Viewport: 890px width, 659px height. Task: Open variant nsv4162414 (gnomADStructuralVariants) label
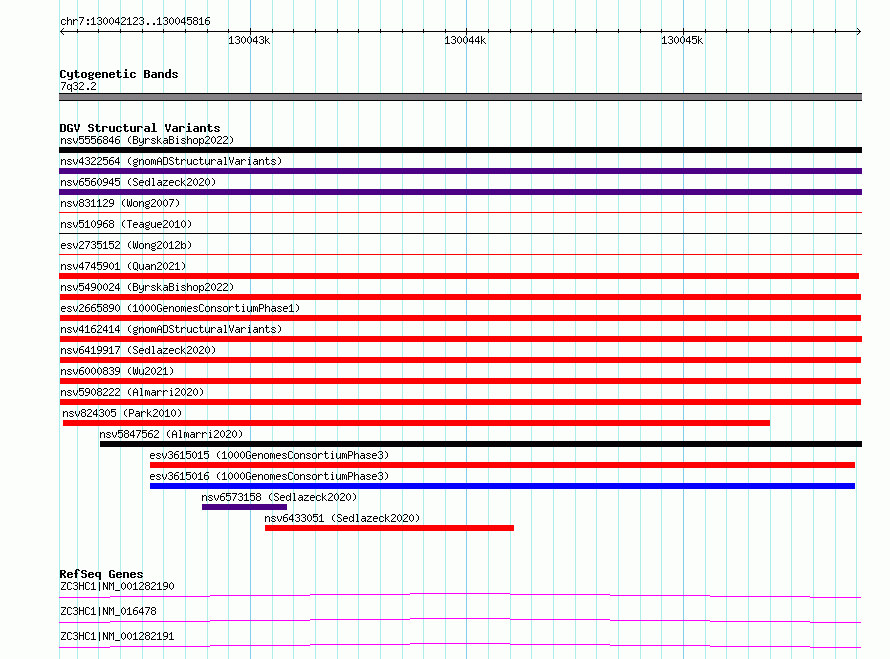click(x=171, y=329)
